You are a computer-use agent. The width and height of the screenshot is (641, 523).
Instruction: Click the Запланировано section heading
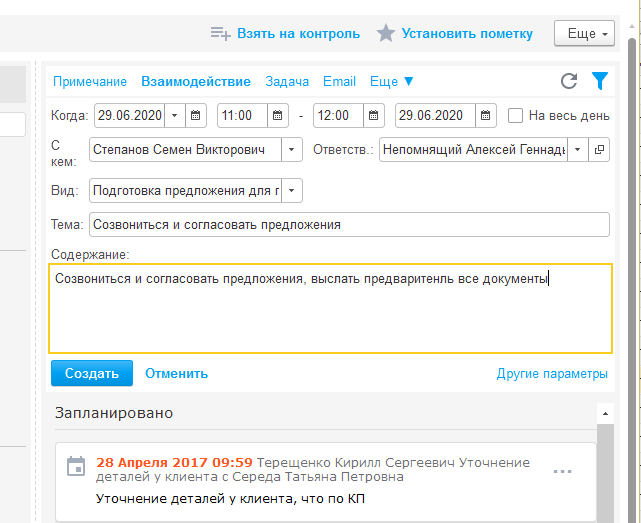pos(114,413)
